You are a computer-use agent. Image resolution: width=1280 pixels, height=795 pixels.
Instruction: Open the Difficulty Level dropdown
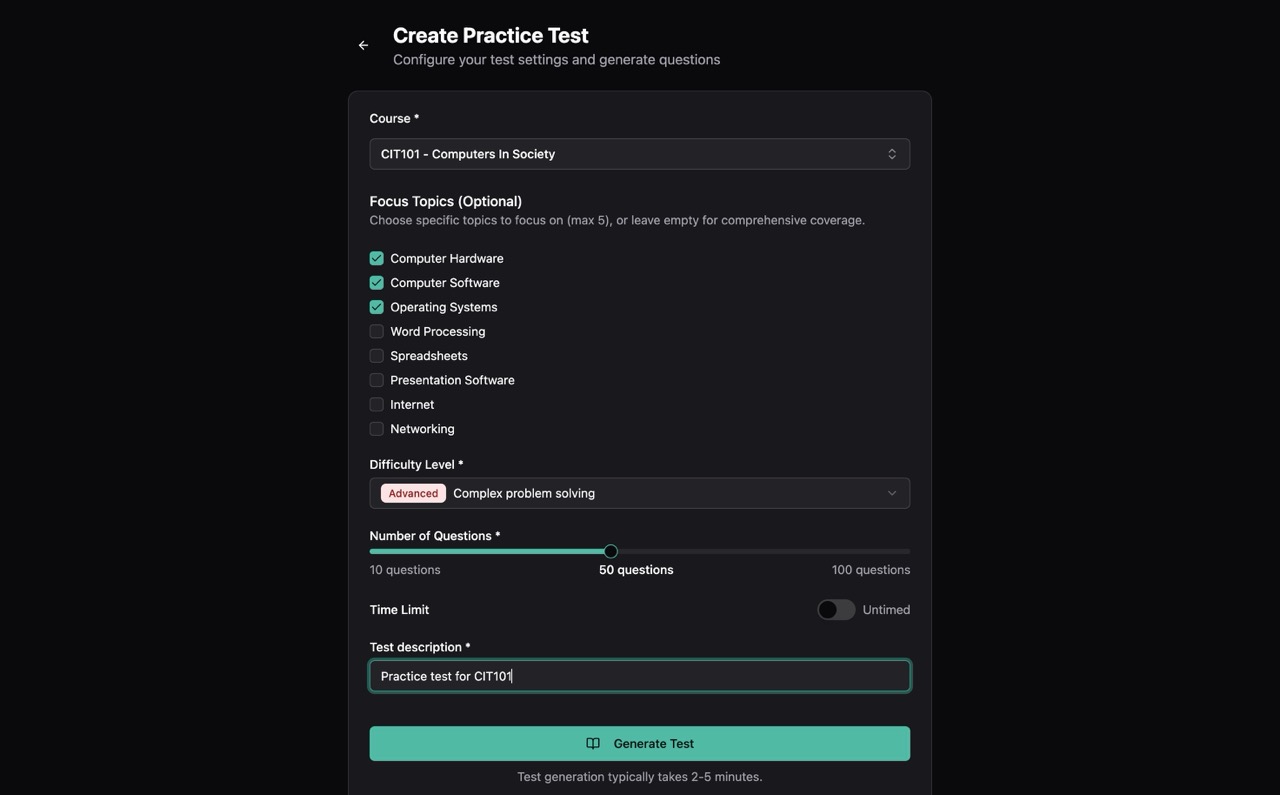639,492
